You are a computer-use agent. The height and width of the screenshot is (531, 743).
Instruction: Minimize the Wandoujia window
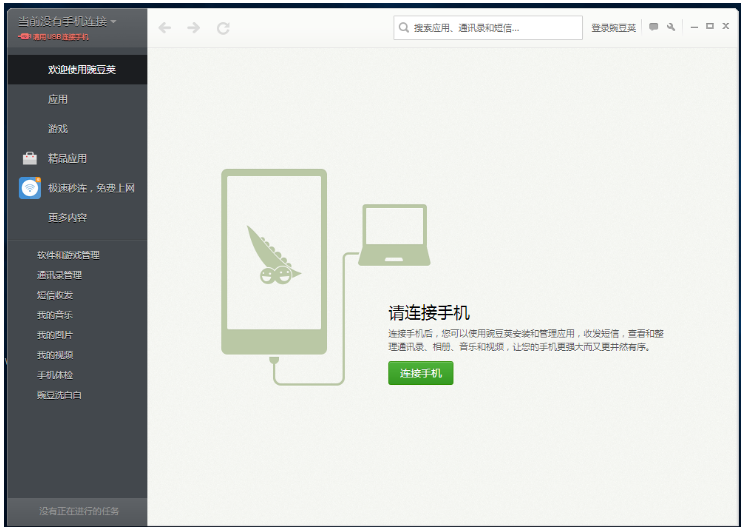click(694, 27)
